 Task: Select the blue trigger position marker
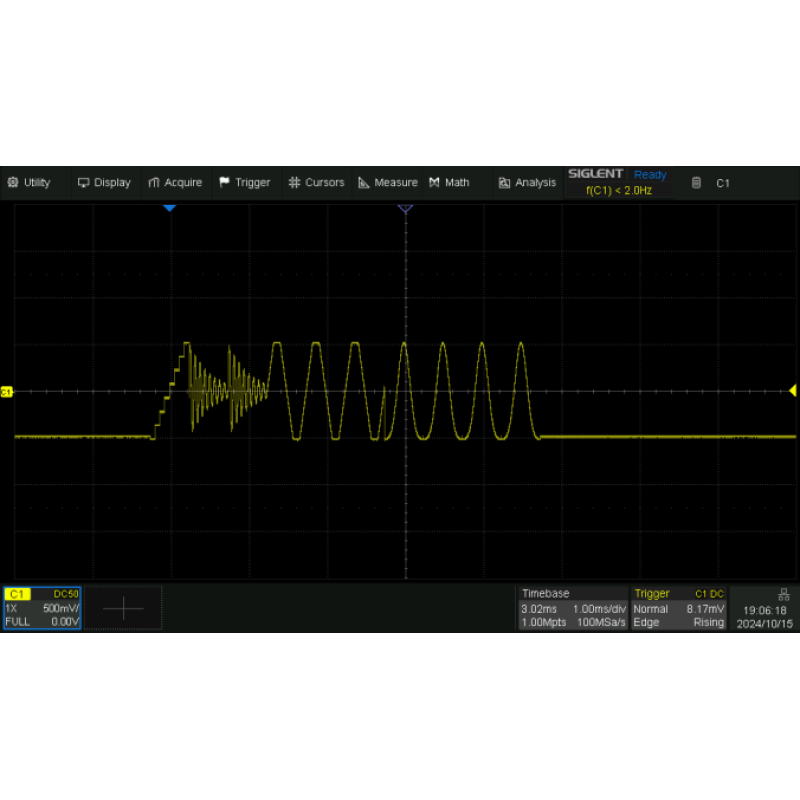coord(170,208)
